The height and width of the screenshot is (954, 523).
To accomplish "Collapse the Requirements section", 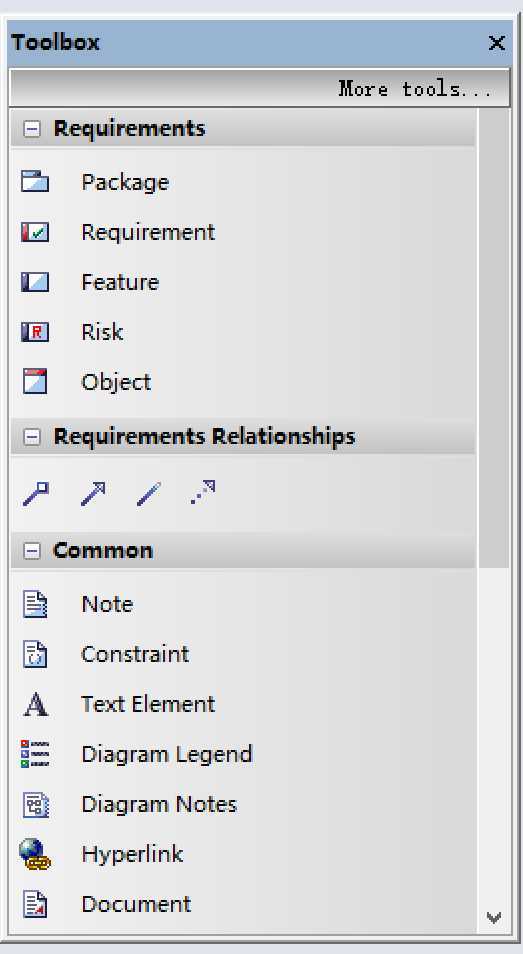I will point(32,128).
